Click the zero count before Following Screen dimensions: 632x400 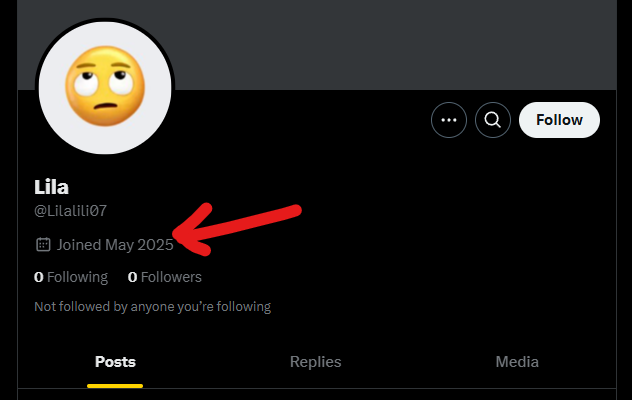point(38,277)
